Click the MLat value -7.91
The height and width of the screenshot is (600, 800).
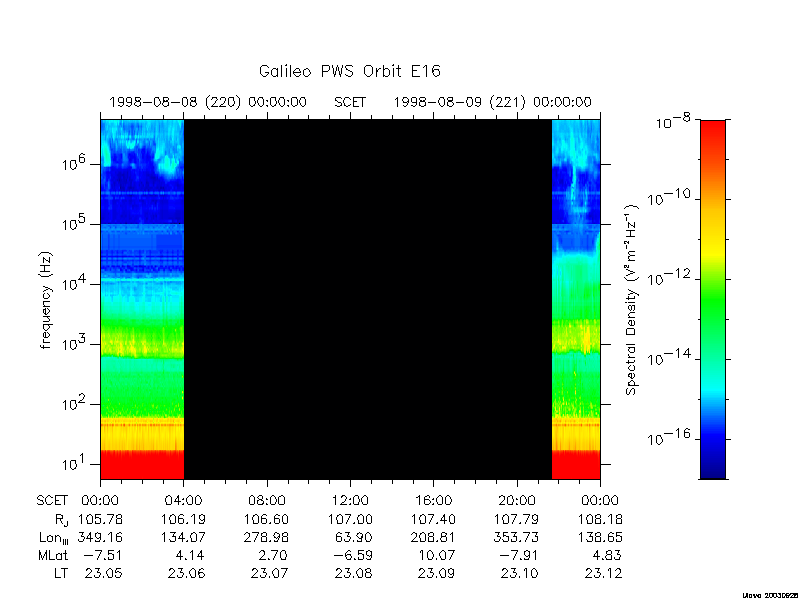click(x=520, y=555)
